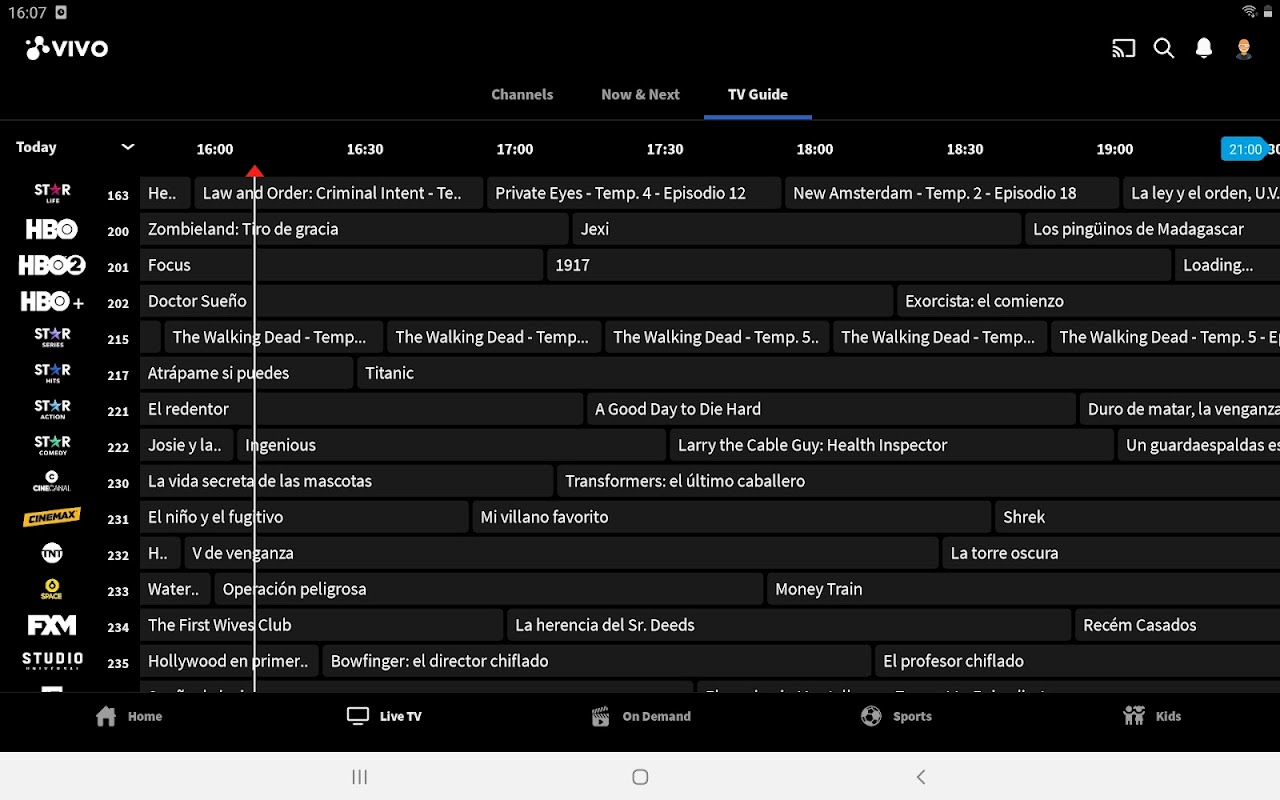Open Kids in bottom navigation

click(x=1152, y=716)
